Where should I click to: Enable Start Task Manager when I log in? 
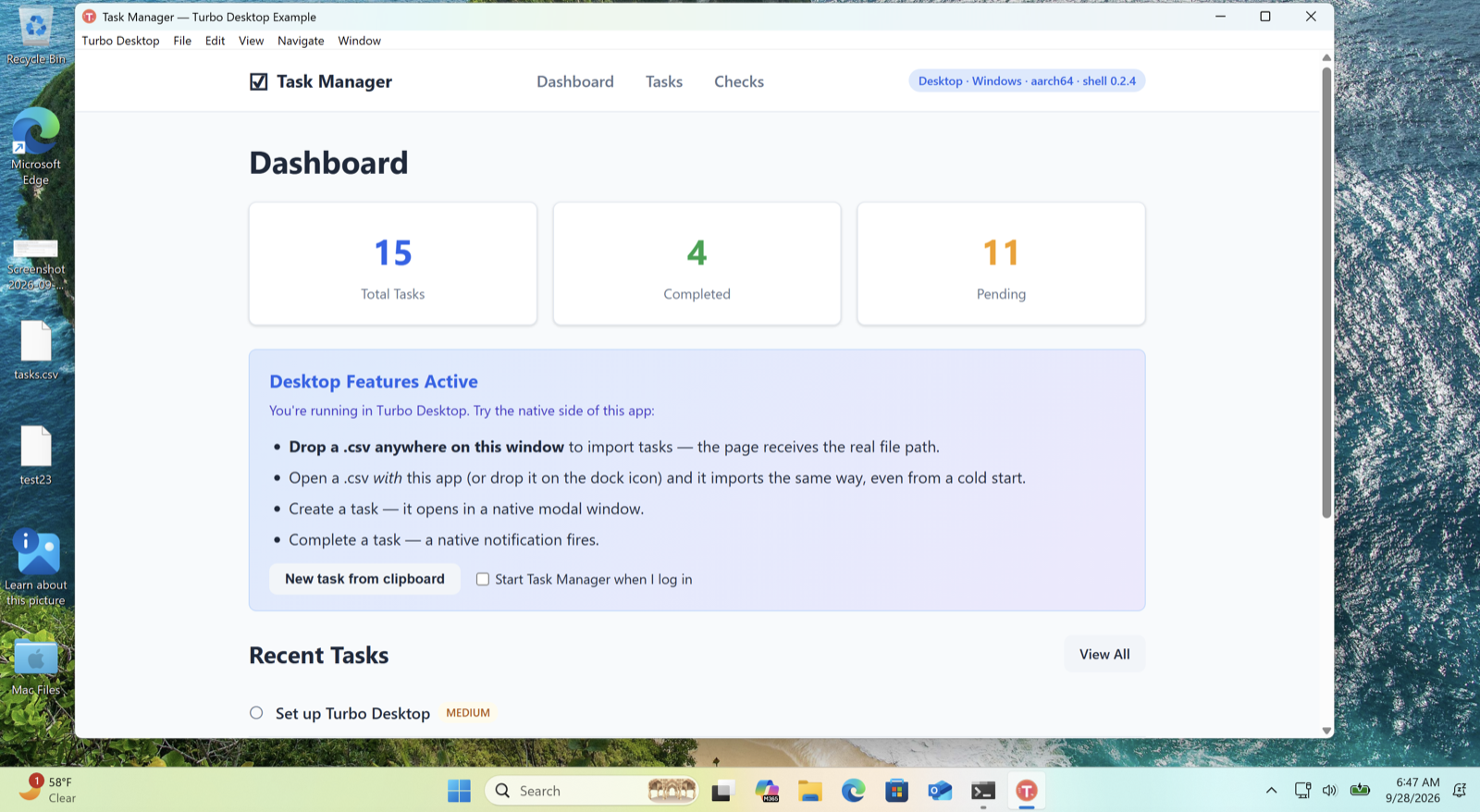[483, 579]
